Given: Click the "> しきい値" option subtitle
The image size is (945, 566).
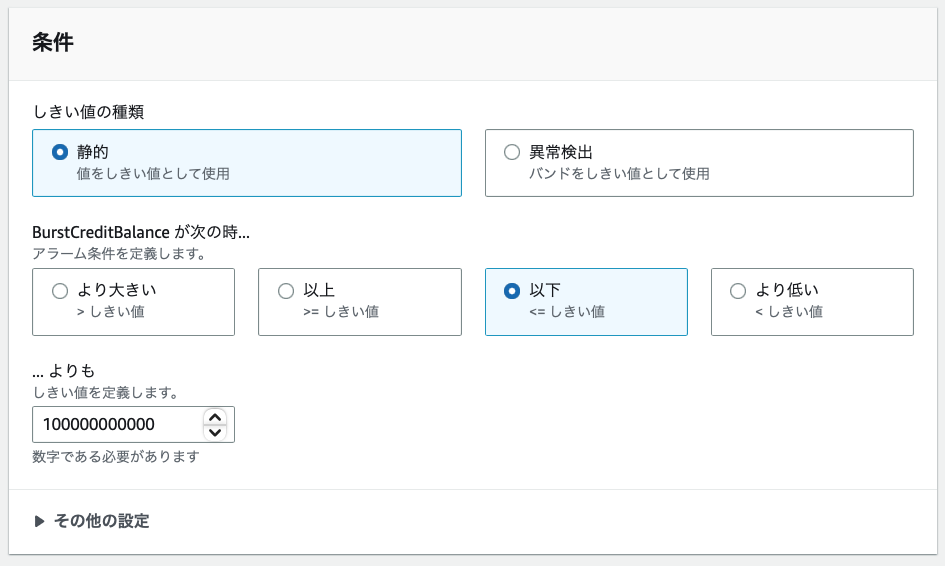Looking at the screenshot, I should coord(111,312).
